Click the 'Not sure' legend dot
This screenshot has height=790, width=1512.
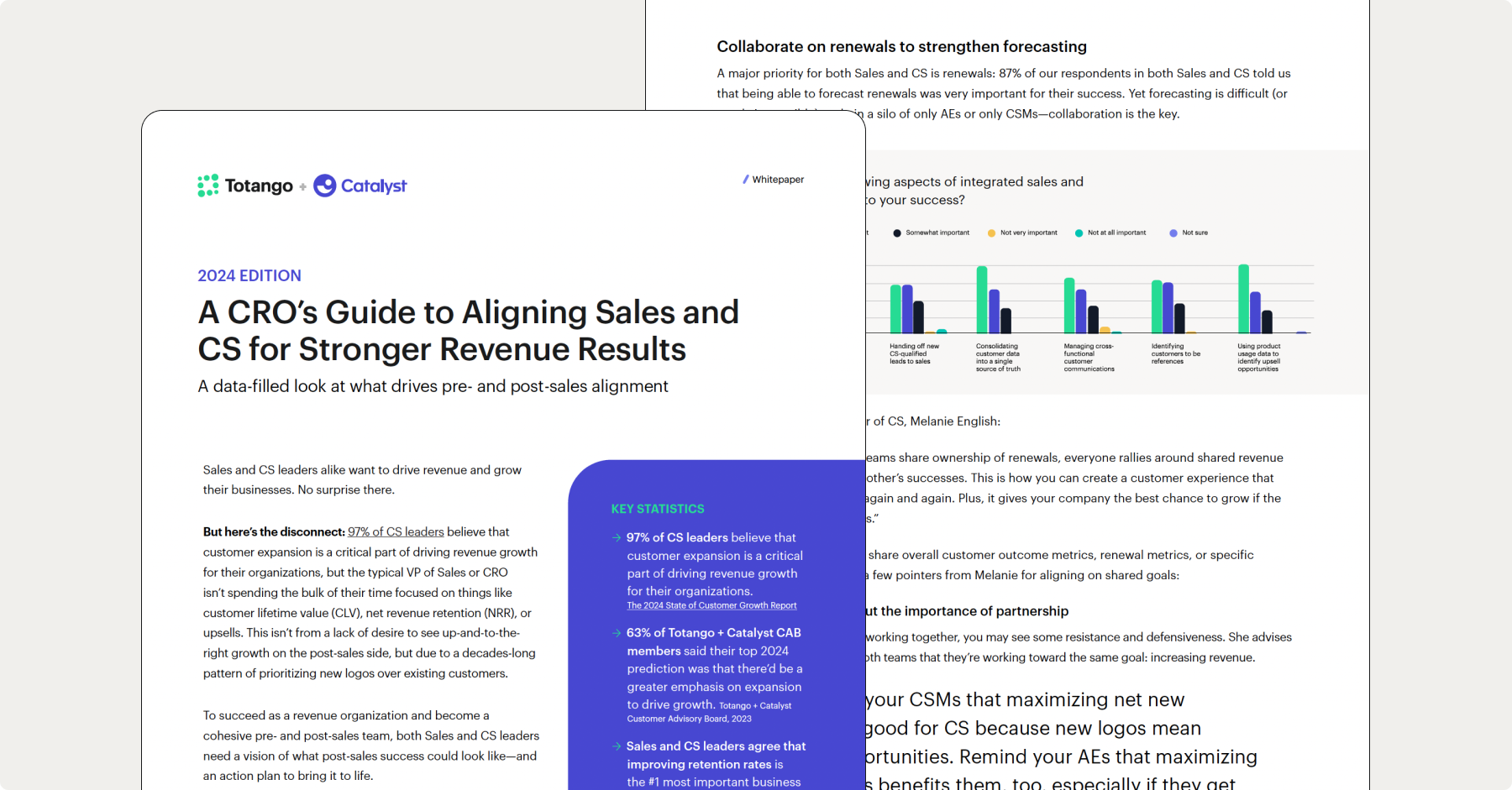click(1173, 233)
